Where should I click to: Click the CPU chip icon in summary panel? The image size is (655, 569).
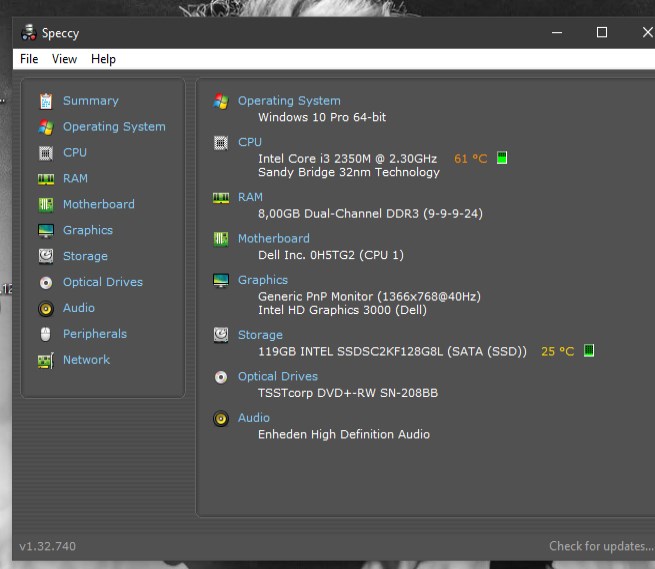tap(221, 143)
